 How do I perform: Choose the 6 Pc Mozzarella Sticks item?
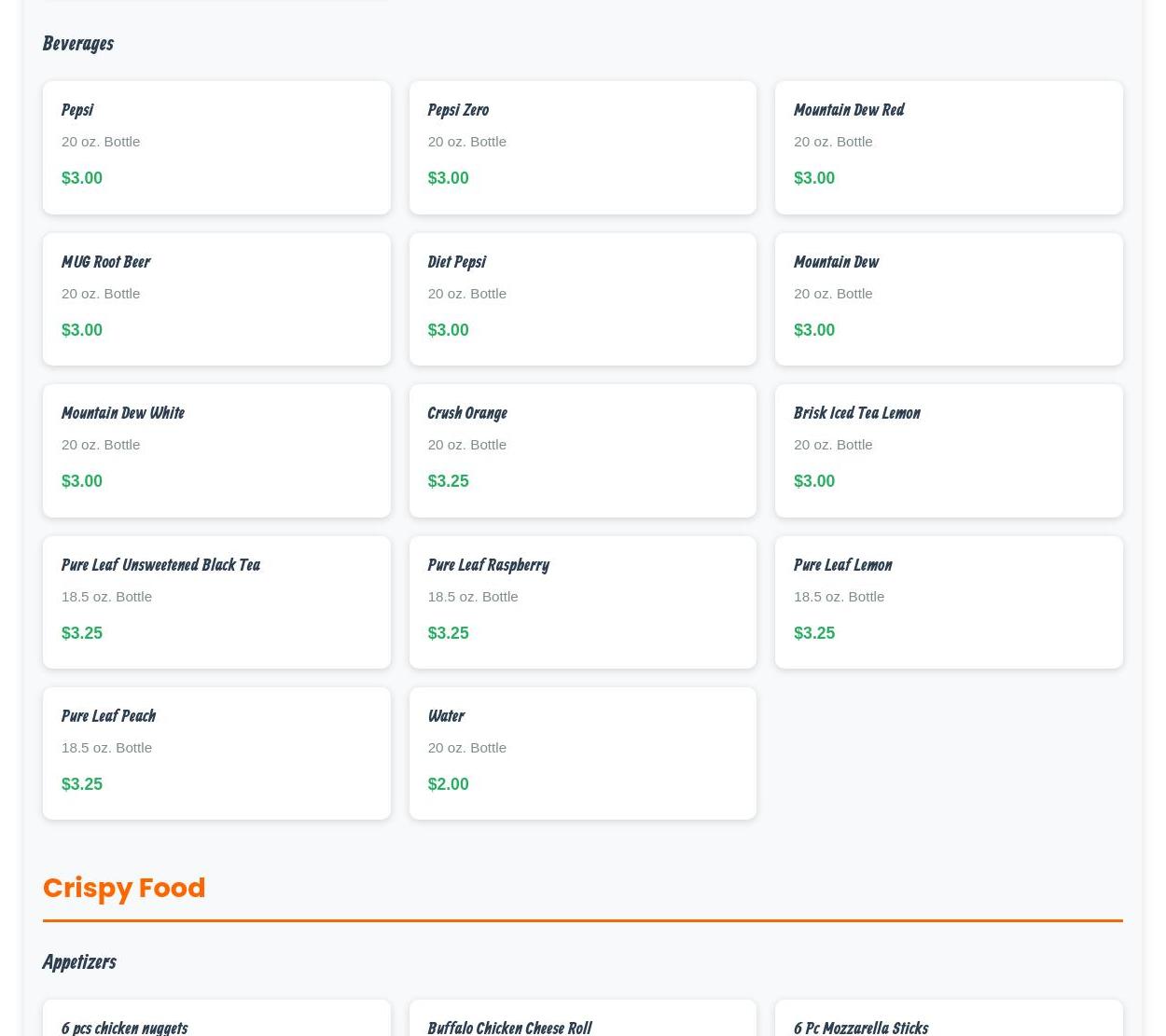click(949, 1018)
